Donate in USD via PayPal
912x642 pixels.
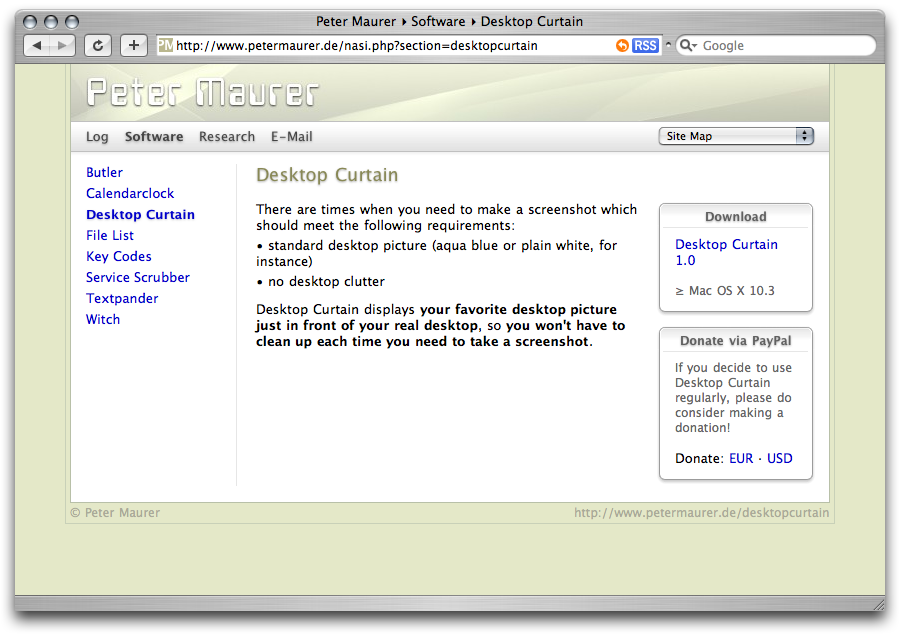[x=780, y=459]
